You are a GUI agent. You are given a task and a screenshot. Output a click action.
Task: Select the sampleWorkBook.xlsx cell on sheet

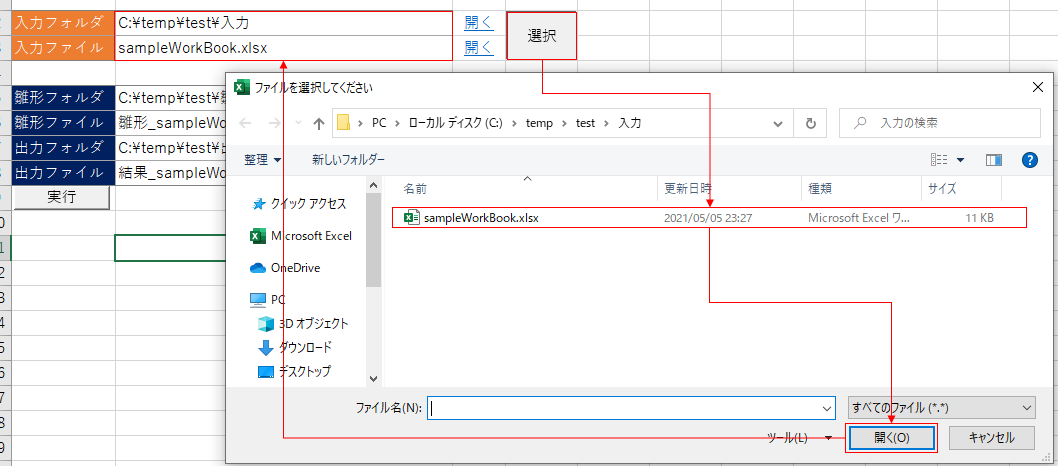pyautogui.click(x=284, y=48)
